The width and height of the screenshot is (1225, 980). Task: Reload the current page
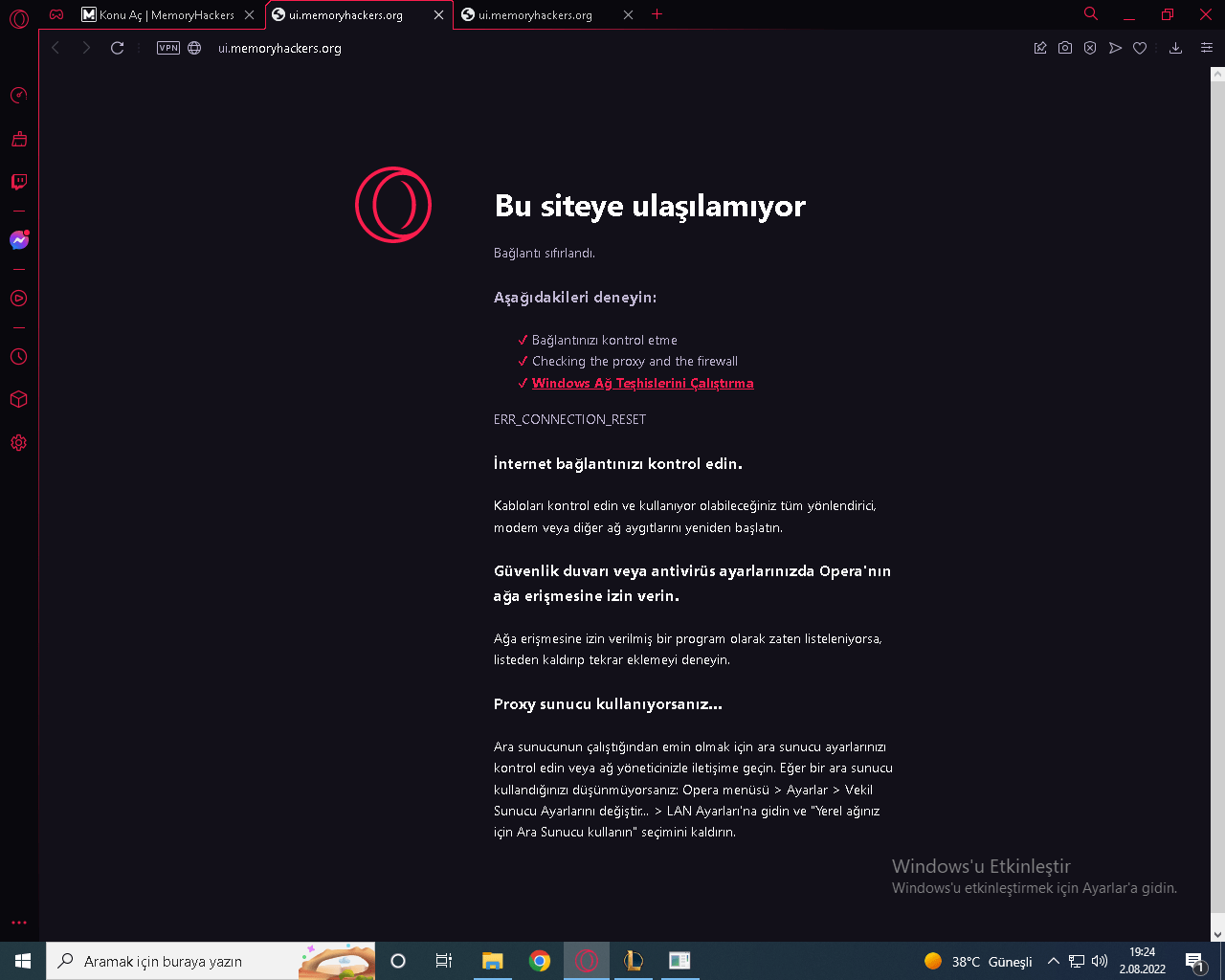118,48
